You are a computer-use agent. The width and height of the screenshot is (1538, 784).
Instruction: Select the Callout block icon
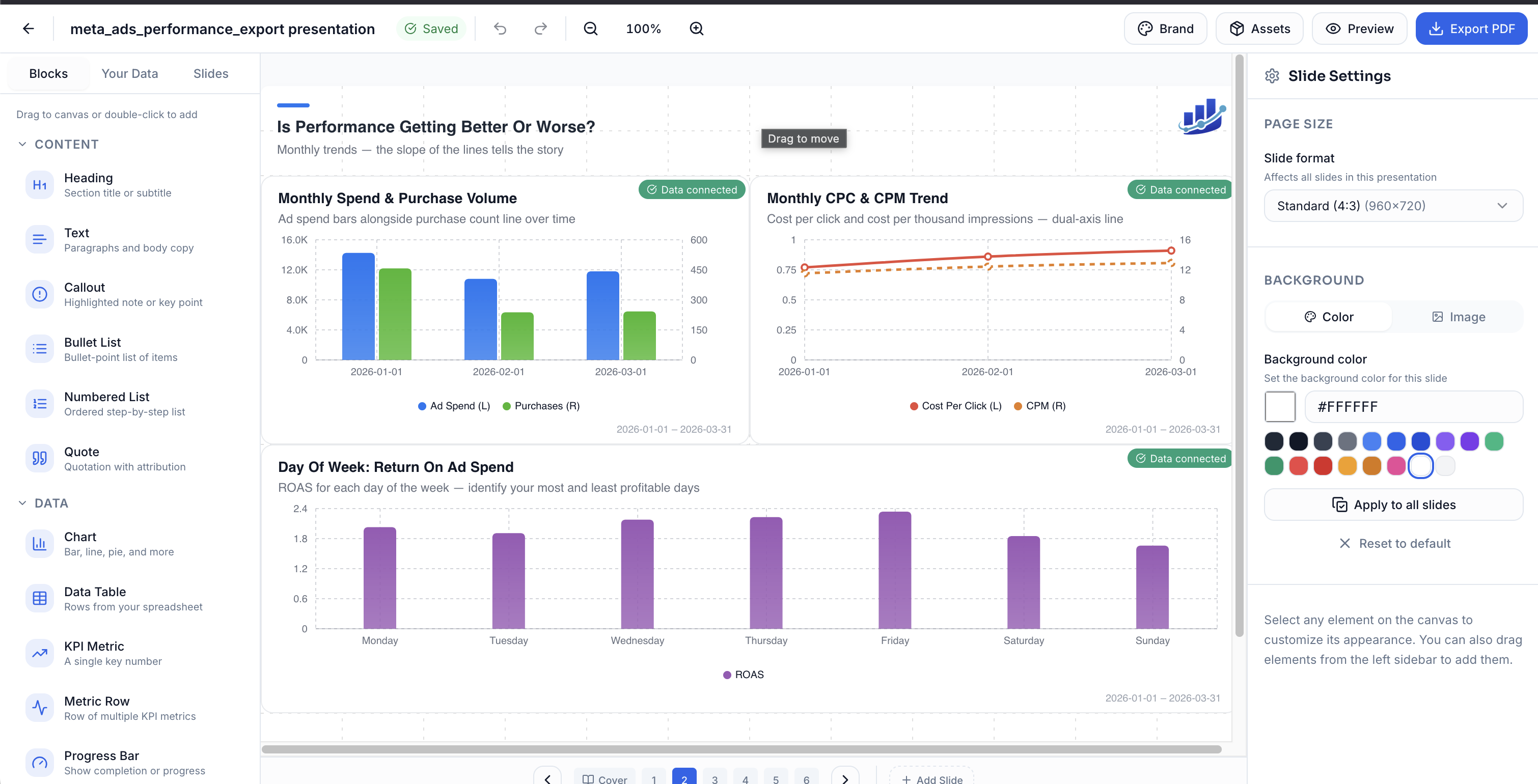point(39,294)
